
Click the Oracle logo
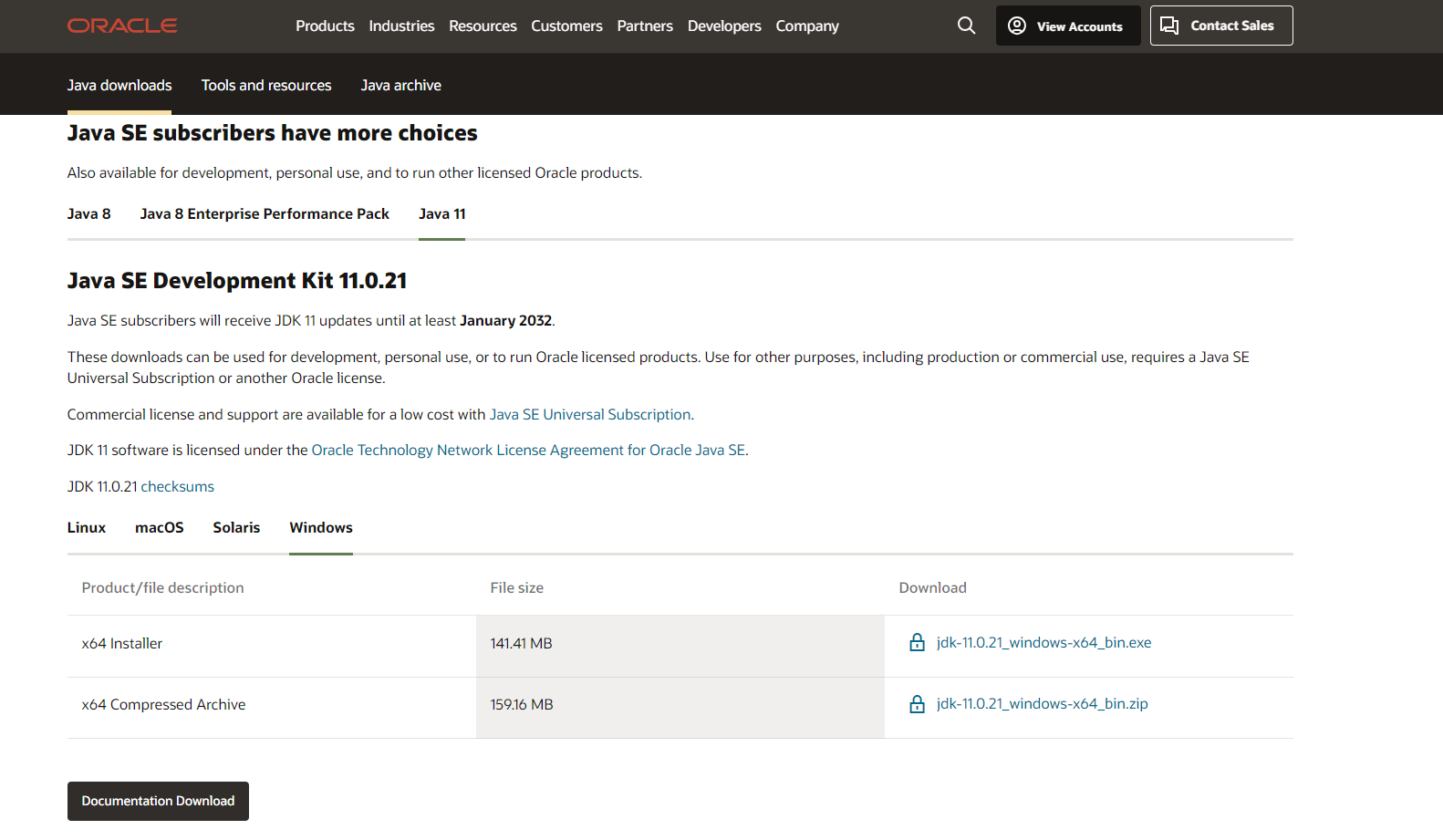coord(122,26)
